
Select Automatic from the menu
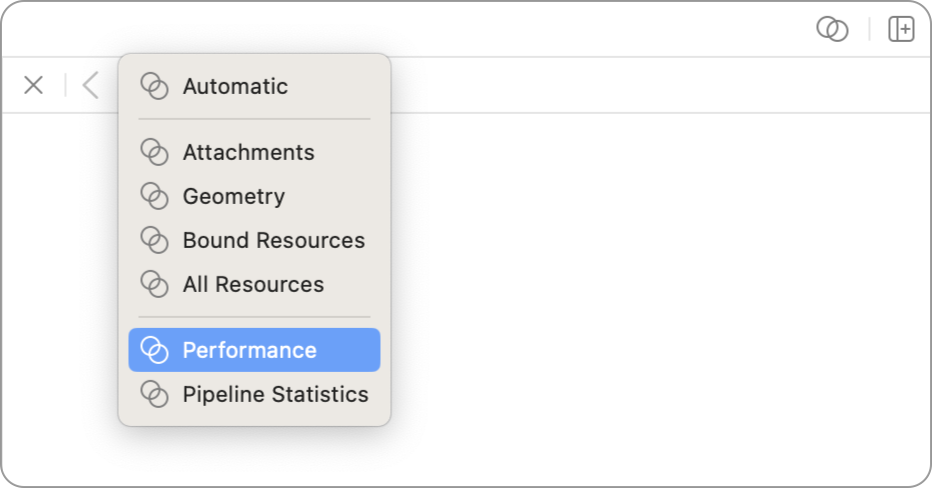[x=235, y=87]
